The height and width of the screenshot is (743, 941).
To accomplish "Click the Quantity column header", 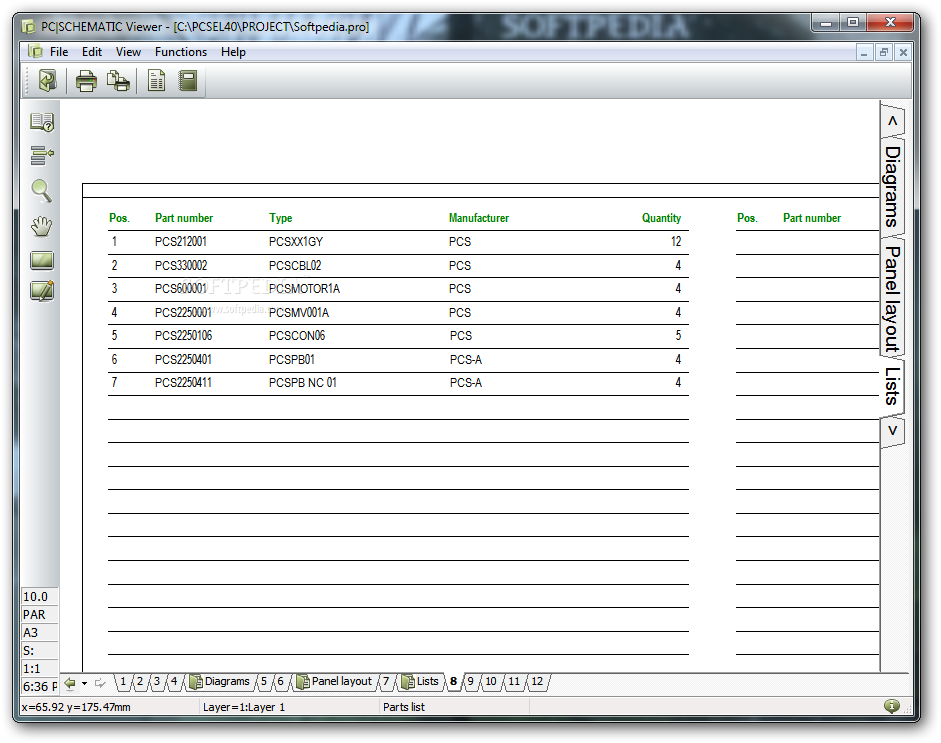I will click(x=661, y=218).
